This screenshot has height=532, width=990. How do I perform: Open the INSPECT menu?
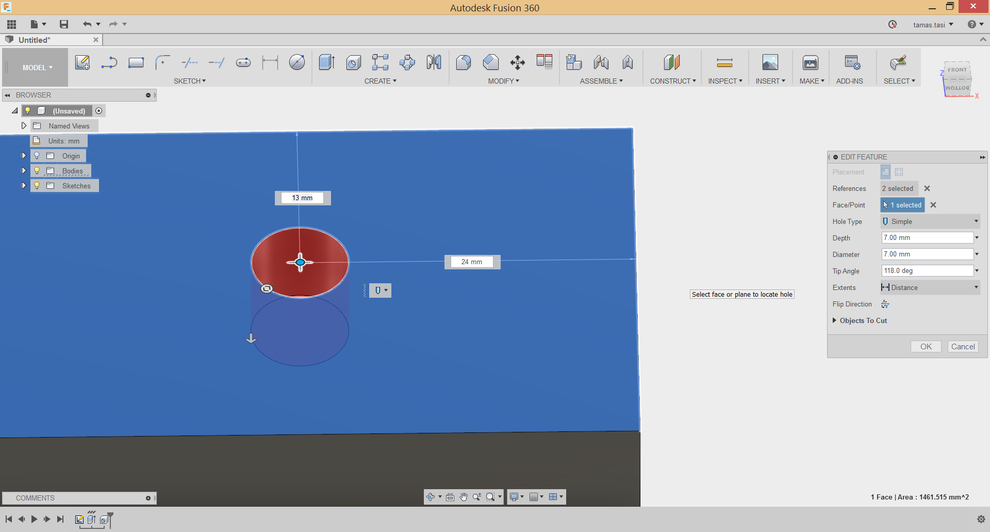[725, 81]
